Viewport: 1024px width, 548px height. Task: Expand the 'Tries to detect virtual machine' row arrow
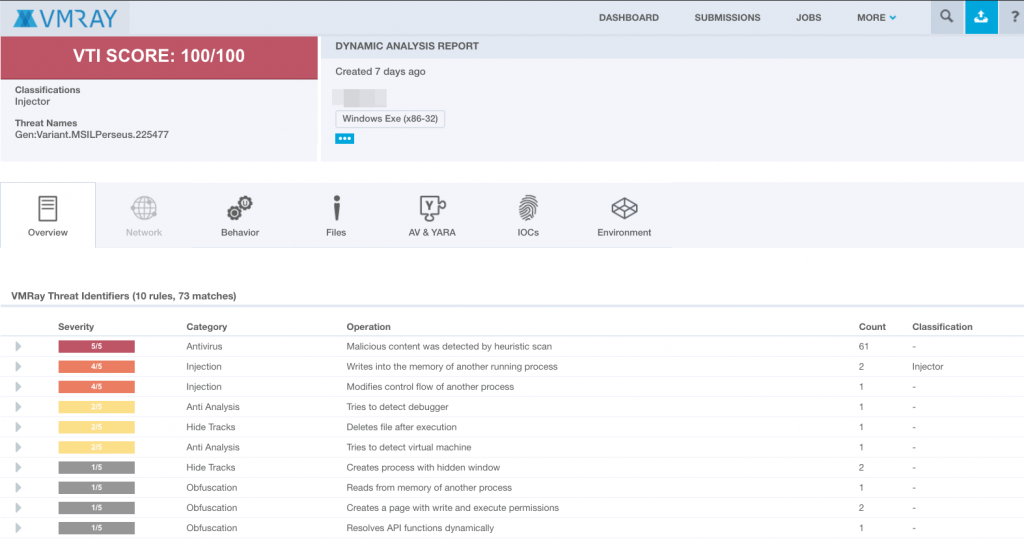(18, 447)
